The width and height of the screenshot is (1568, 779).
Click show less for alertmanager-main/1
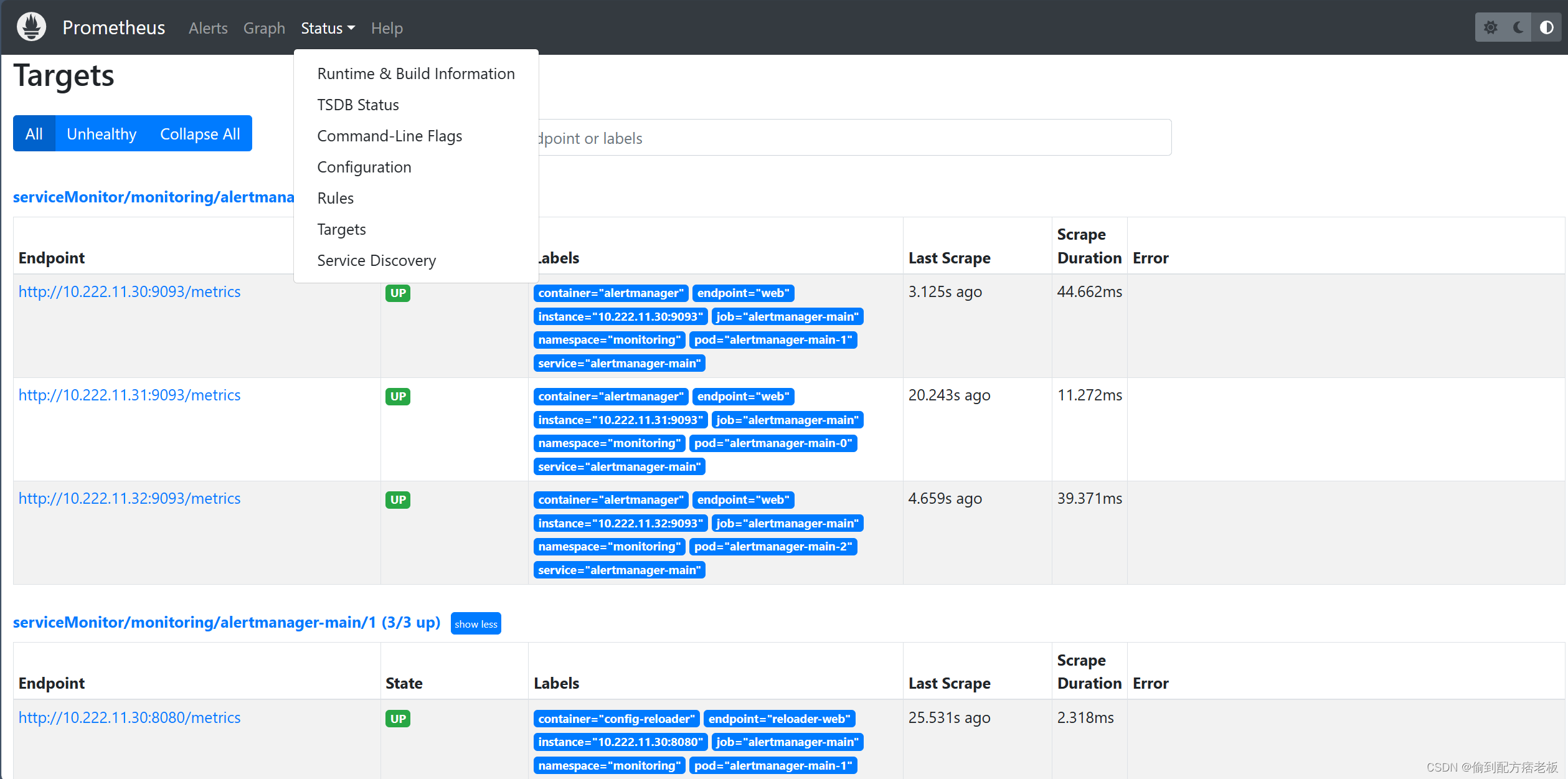click(476, 623)
